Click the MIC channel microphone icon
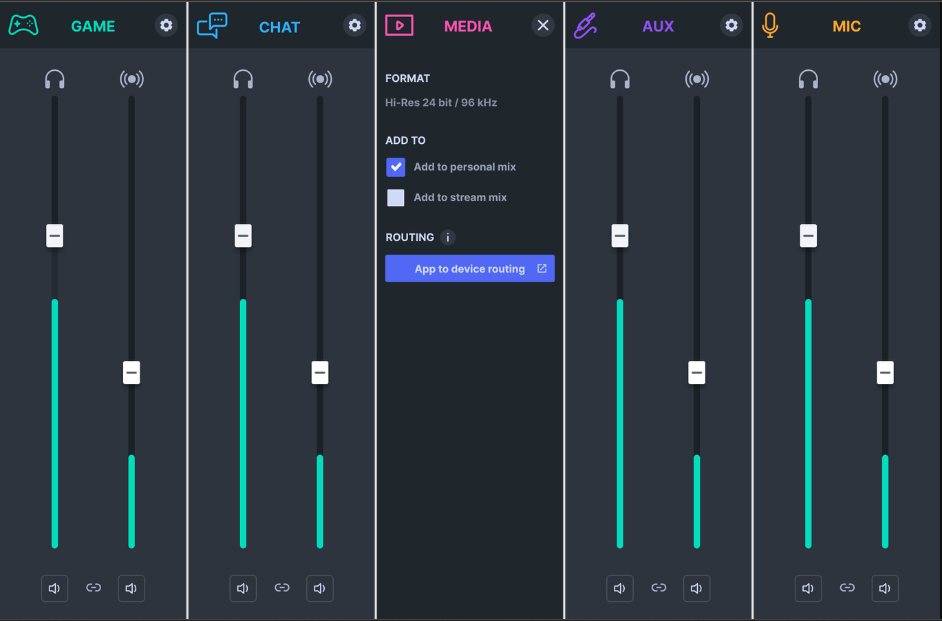This screenshot has height=621, width=942. pyautogui.click(x=770, y=24)
